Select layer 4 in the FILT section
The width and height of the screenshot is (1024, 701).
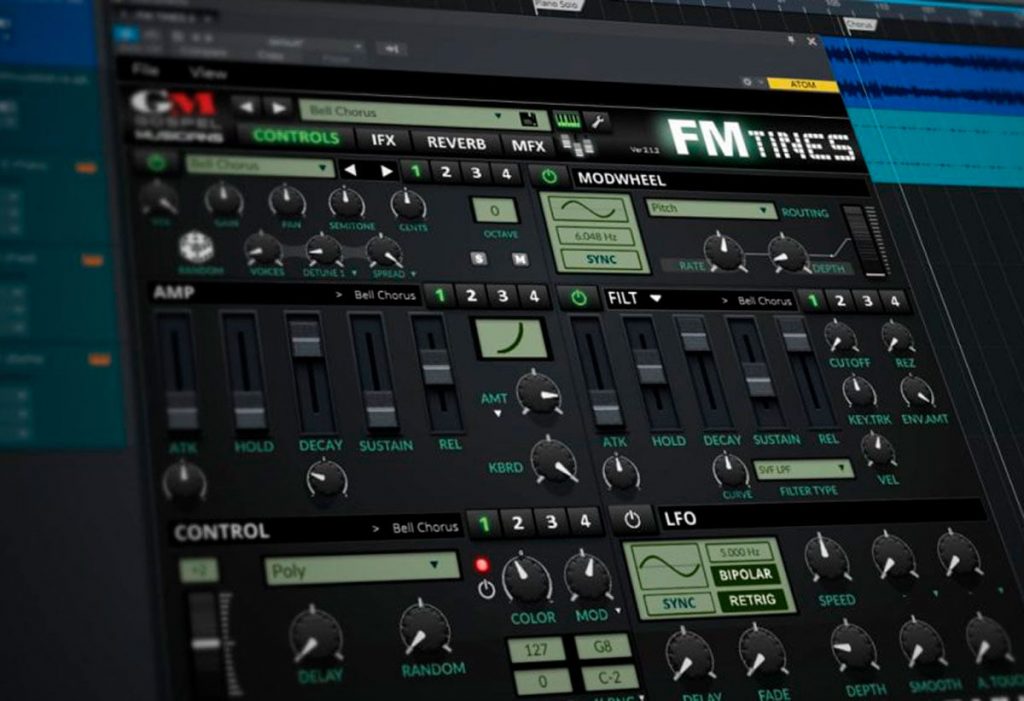(894, 301)
